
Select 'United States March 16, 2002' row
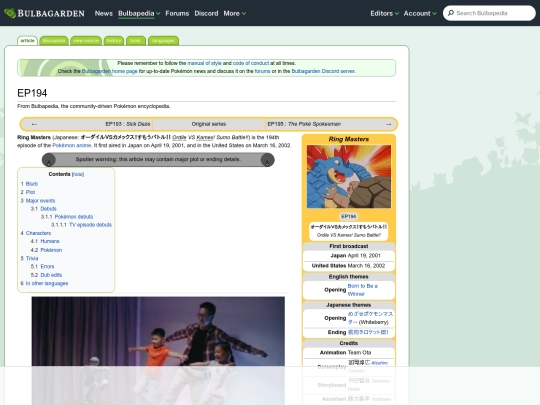point(349,266)
